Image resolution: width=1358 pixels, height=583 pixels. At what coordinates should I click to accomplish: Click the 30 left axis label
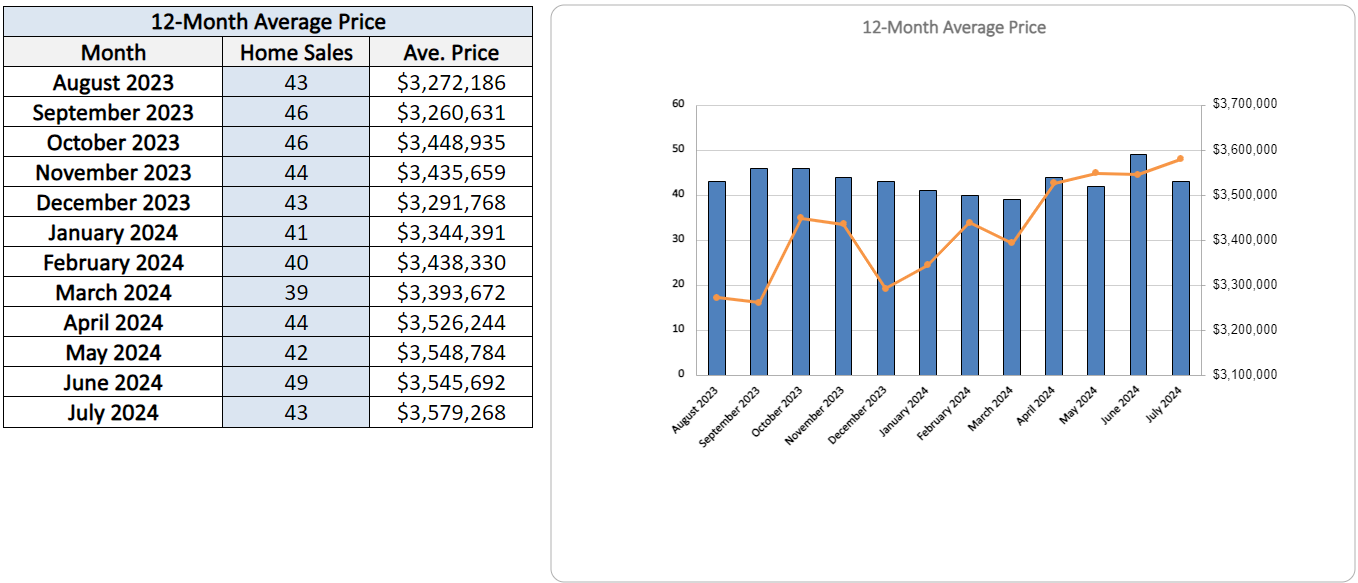(678, 239)
